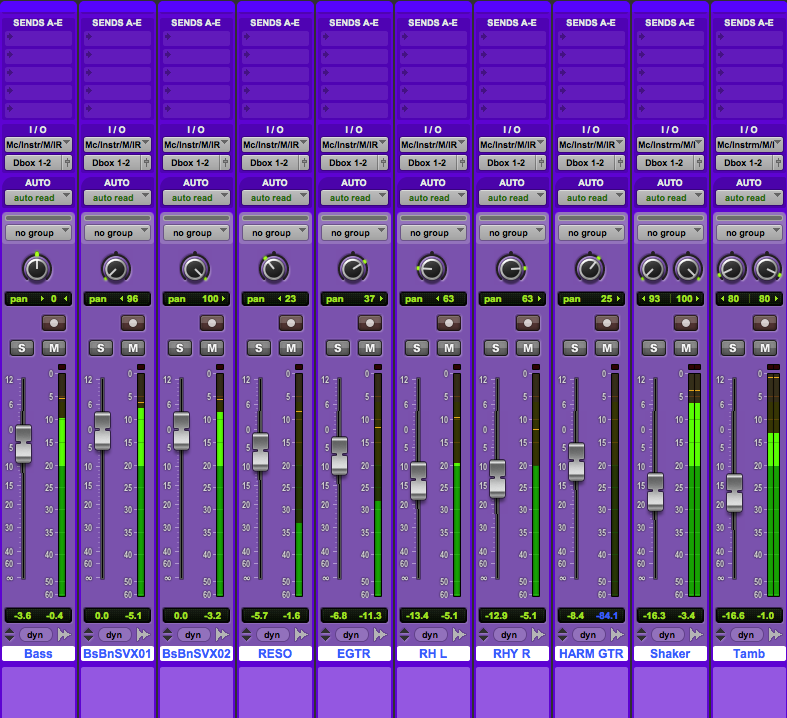
Task: Click Bass track fast-forward arrows icon
Action: click(x=64, y=635)
